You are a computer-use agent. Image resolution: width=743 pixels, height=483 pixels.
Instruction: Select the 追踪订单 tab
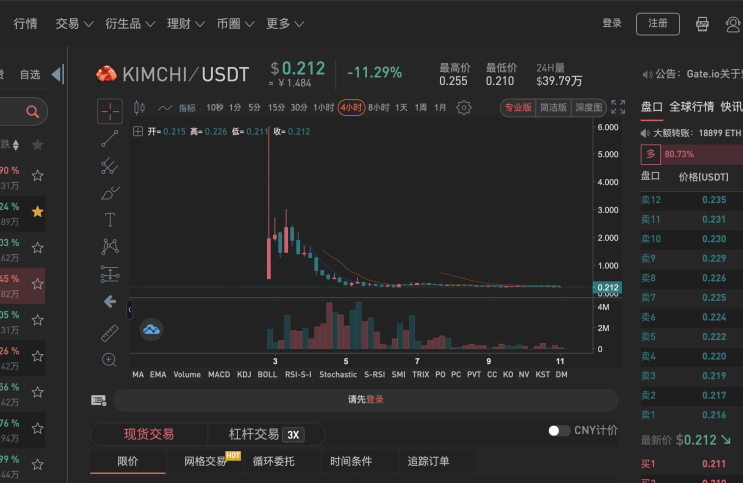click(x=428, y=461)
